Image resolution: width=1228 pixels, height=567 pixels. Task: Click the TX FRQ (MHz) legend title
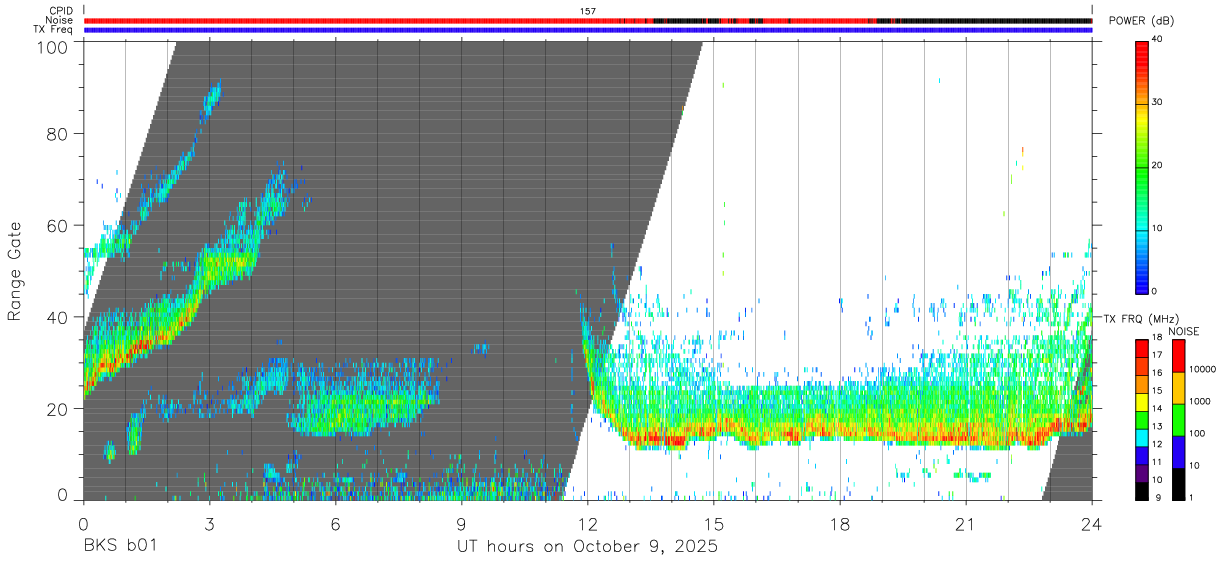(1140, 318)
